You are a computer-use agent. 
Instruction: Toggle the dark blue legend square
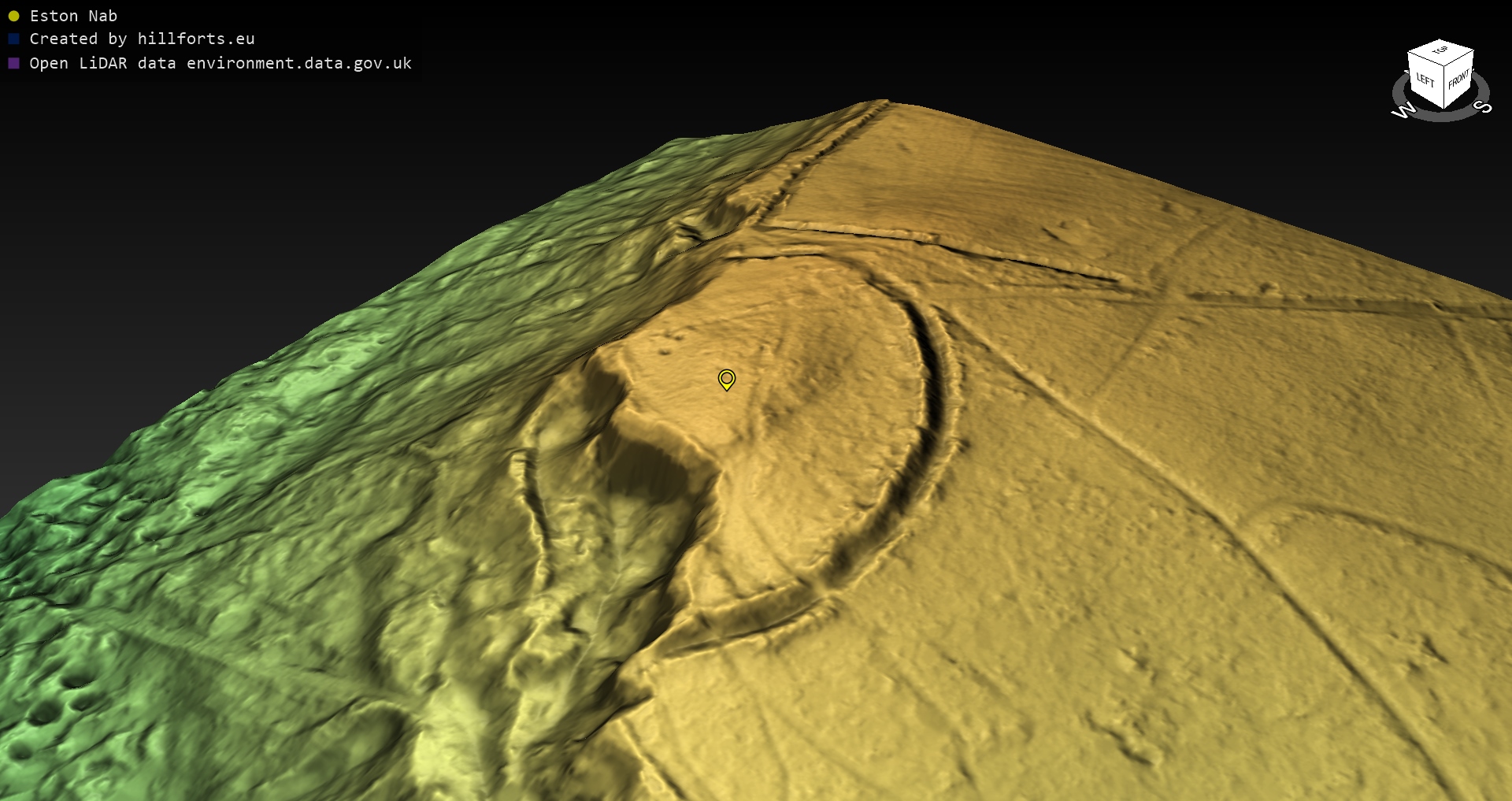[x=13, y=39]
